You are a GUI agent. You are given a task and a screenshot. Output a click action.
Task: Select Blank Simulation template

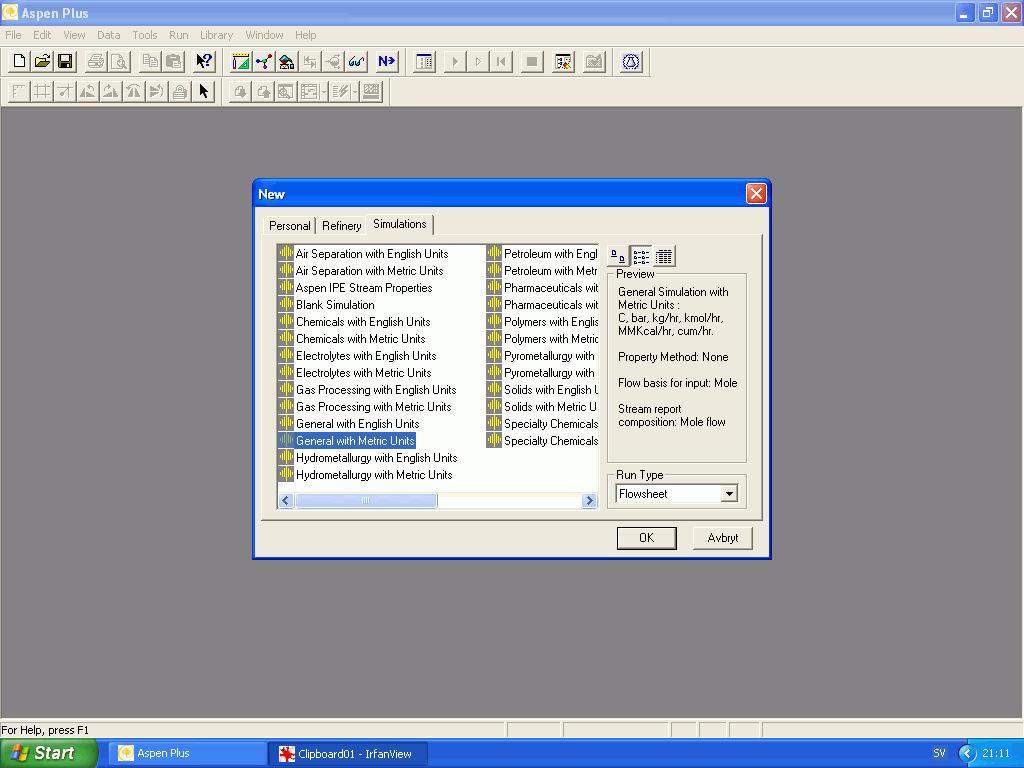point(327,304)
